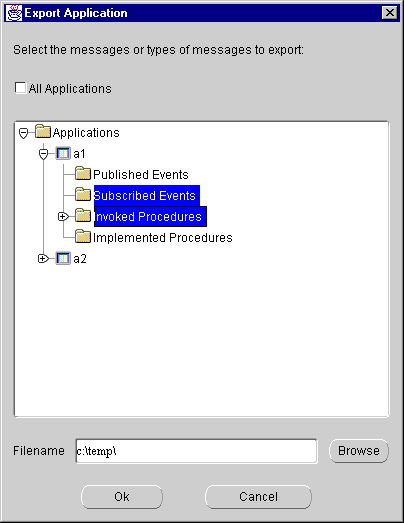404x523 pixels.
Task: Collapse the Applications root node
Action: tap(23, 133)
